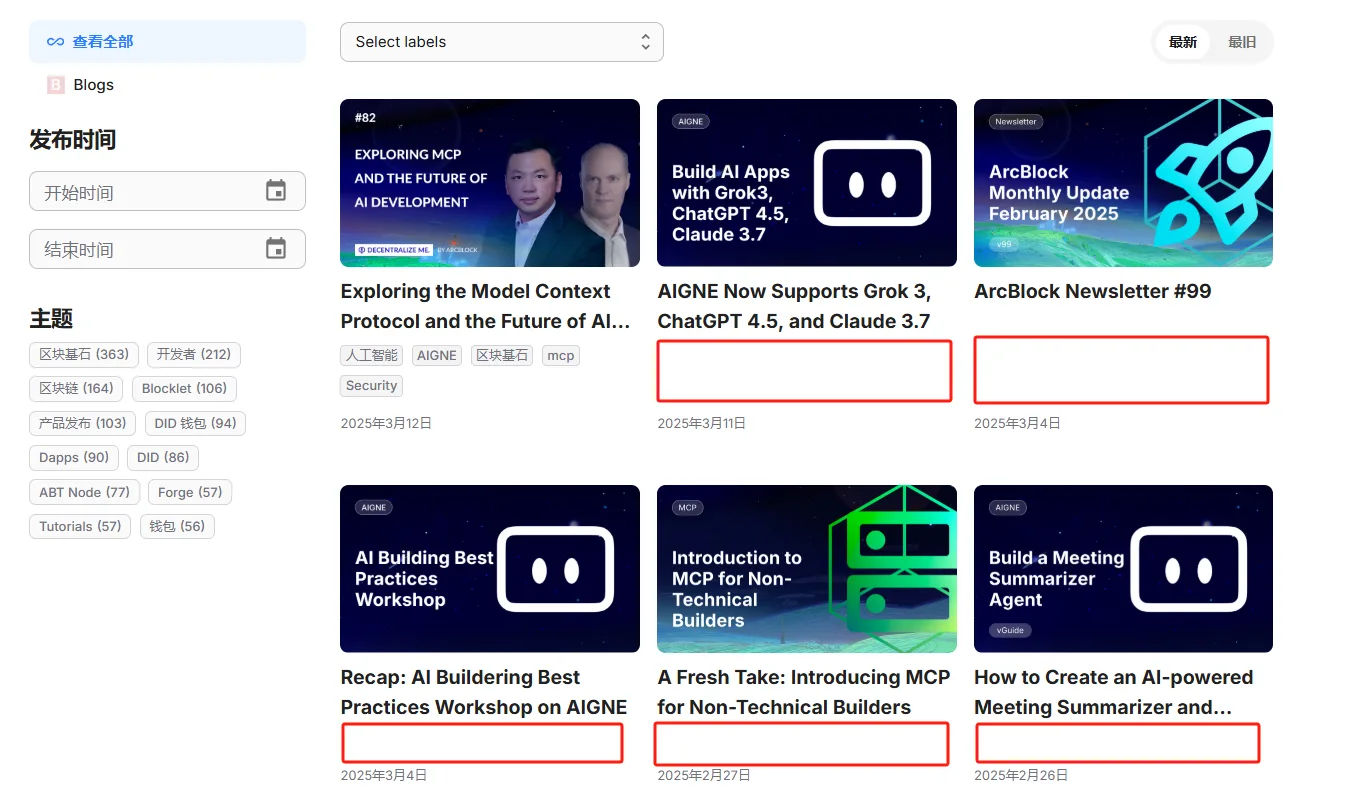Open the Introduction to MCP thumbnail

tap(807, 569)
